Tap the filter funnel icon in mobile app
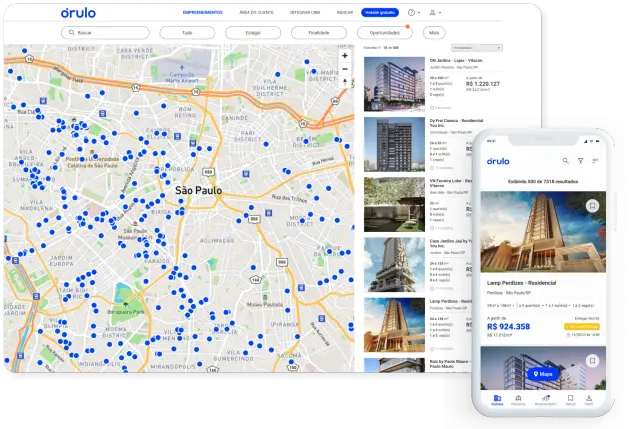The image size is (640, 429). pyautogui.click(x=580, y=160)
